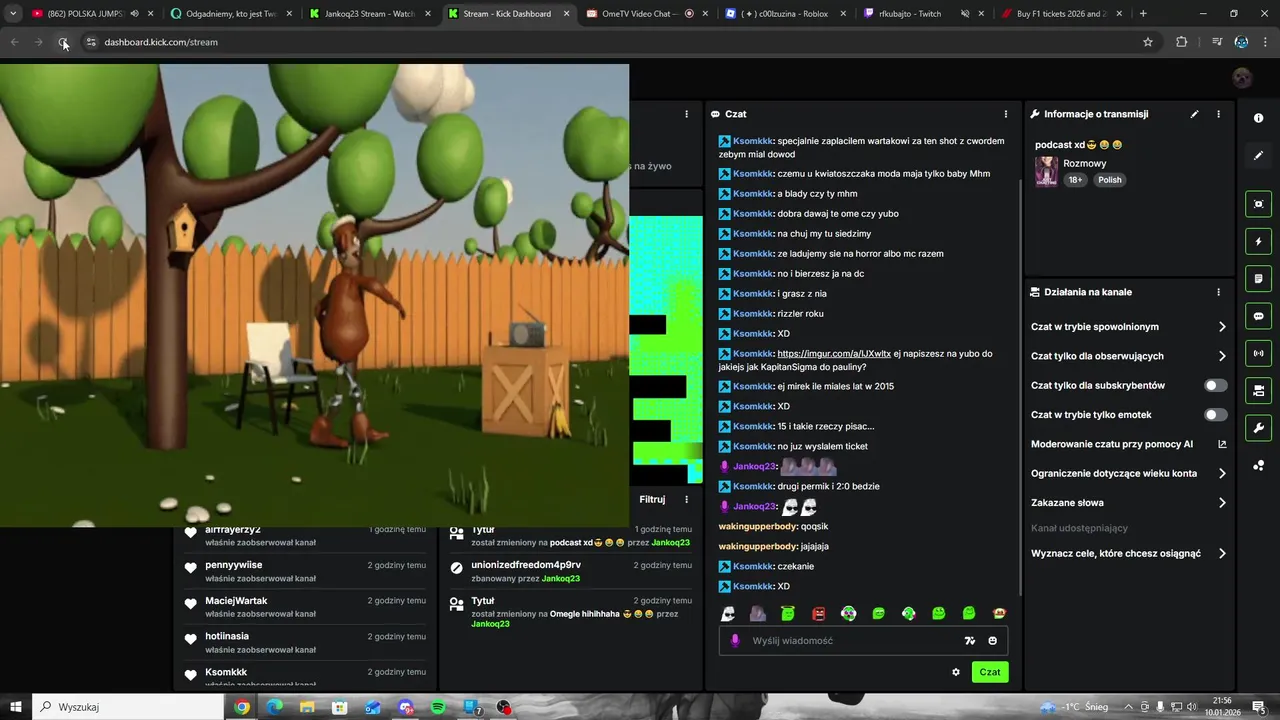
Task: Toggle the stream preview widget icon
Action: pos(1258,204)
